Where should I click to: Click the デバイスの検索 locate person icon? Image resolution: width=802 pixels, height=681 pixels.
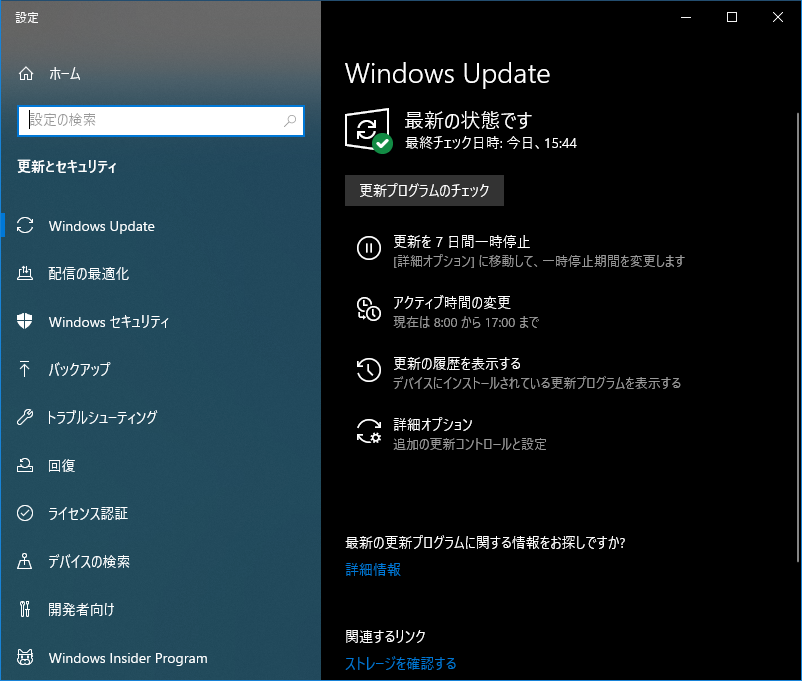point(25,561)
